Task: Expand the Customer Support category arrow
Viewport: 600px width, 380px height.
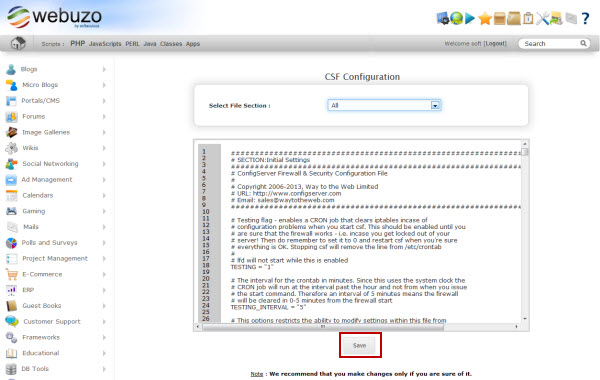Action: pyautogui.click(x=104, y=321)
